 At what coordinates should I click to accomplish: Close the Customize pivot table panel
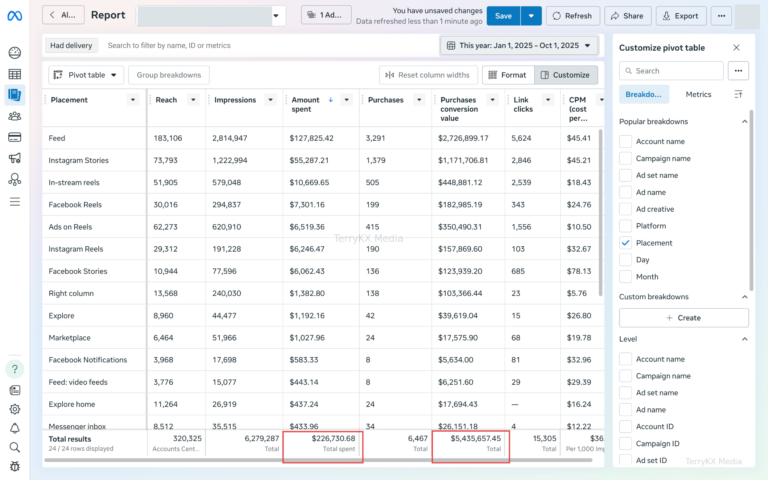(736, 48)
